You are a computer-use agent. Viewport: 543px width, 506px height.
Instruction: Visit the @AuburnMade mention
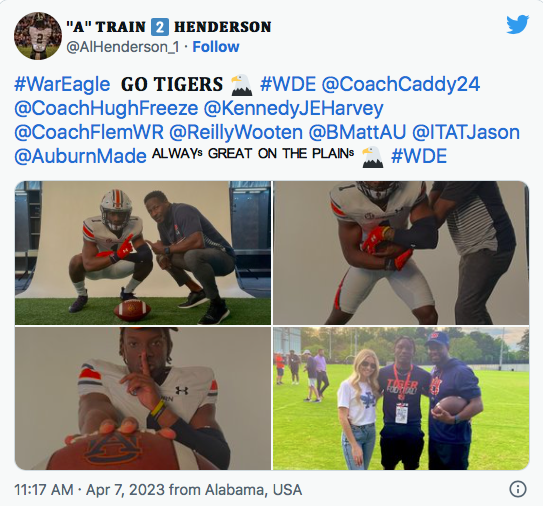click(x=80, y=156)
